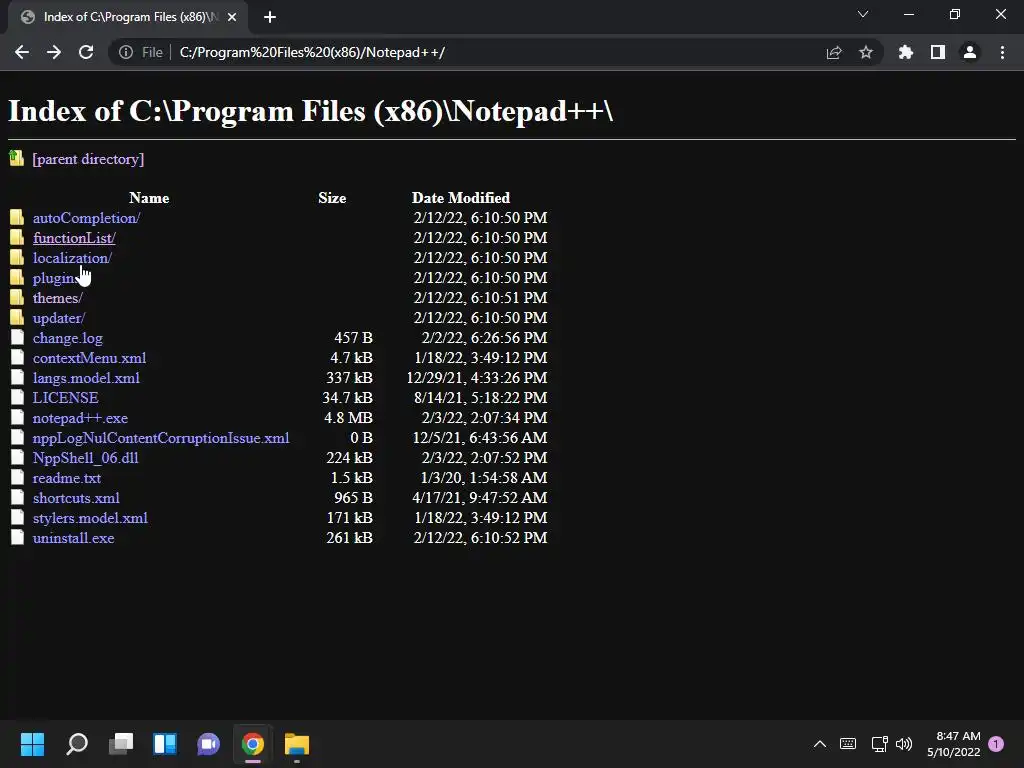Screen dimensions: 1024x768
Task: Share this page icon
Action: [x=834, y=52]
